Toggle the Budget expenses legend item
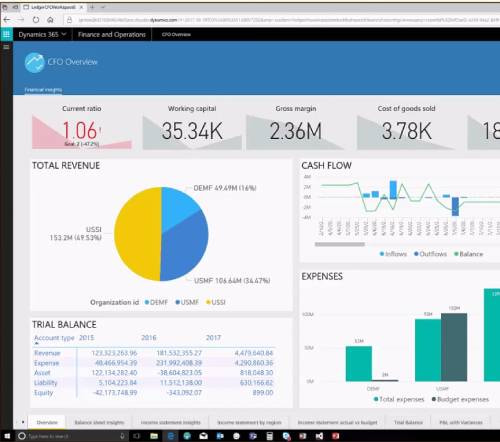500x442 pixels. pos(460,399)
